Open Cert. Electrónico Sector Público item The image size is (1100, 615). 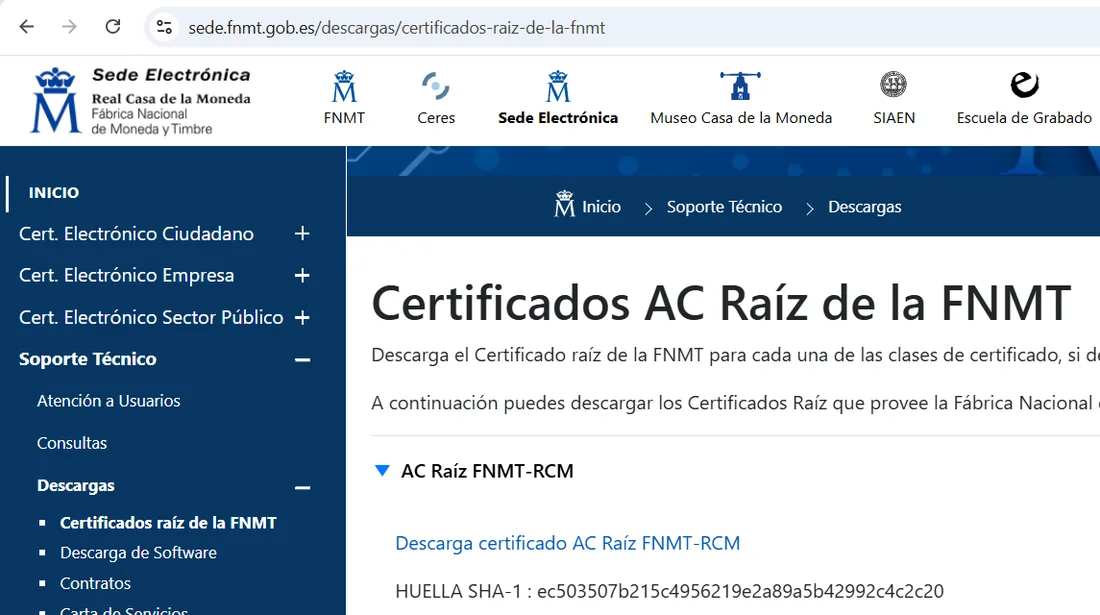pos(151,318)
